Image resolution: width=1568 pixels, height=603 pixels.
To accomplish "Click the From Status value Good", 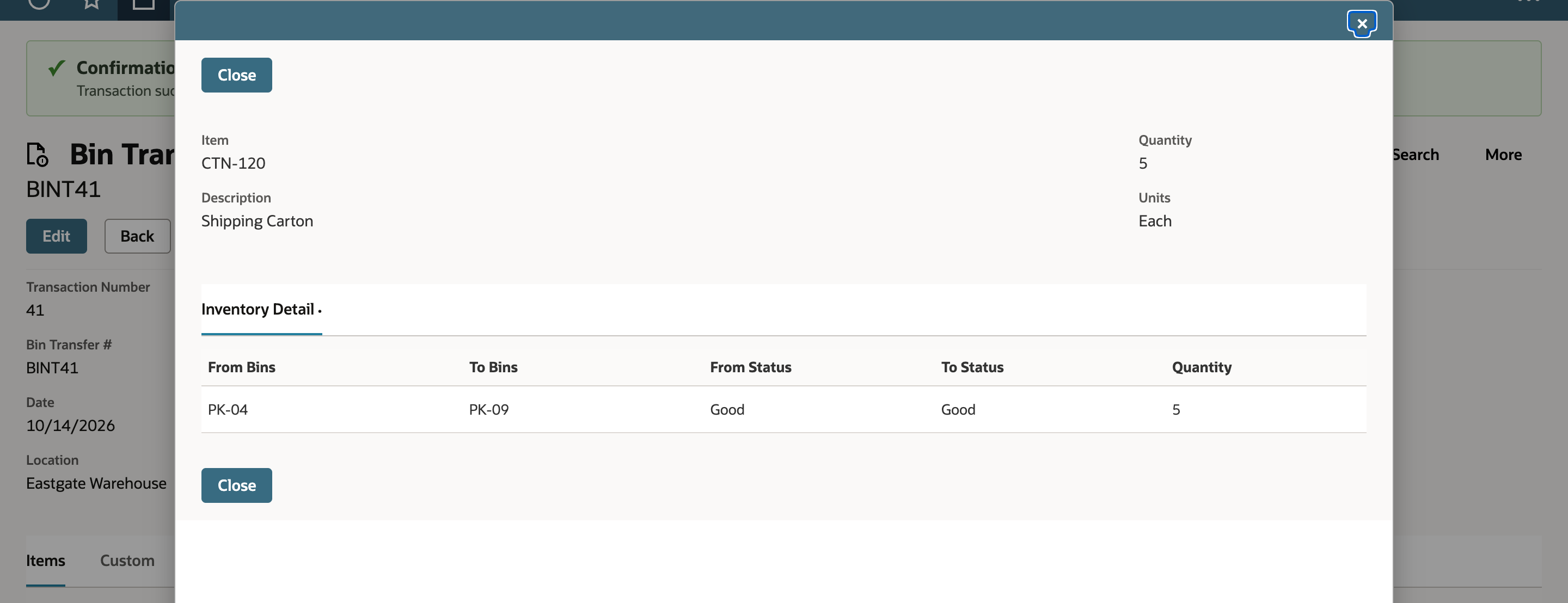I will coord(727,409).
